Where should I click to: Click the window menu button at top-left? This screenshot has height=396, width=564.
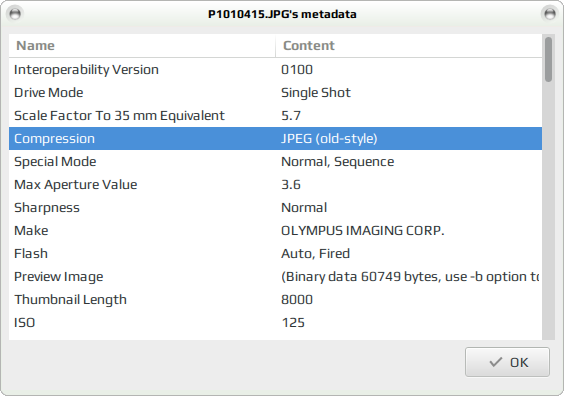pos(15,14)
